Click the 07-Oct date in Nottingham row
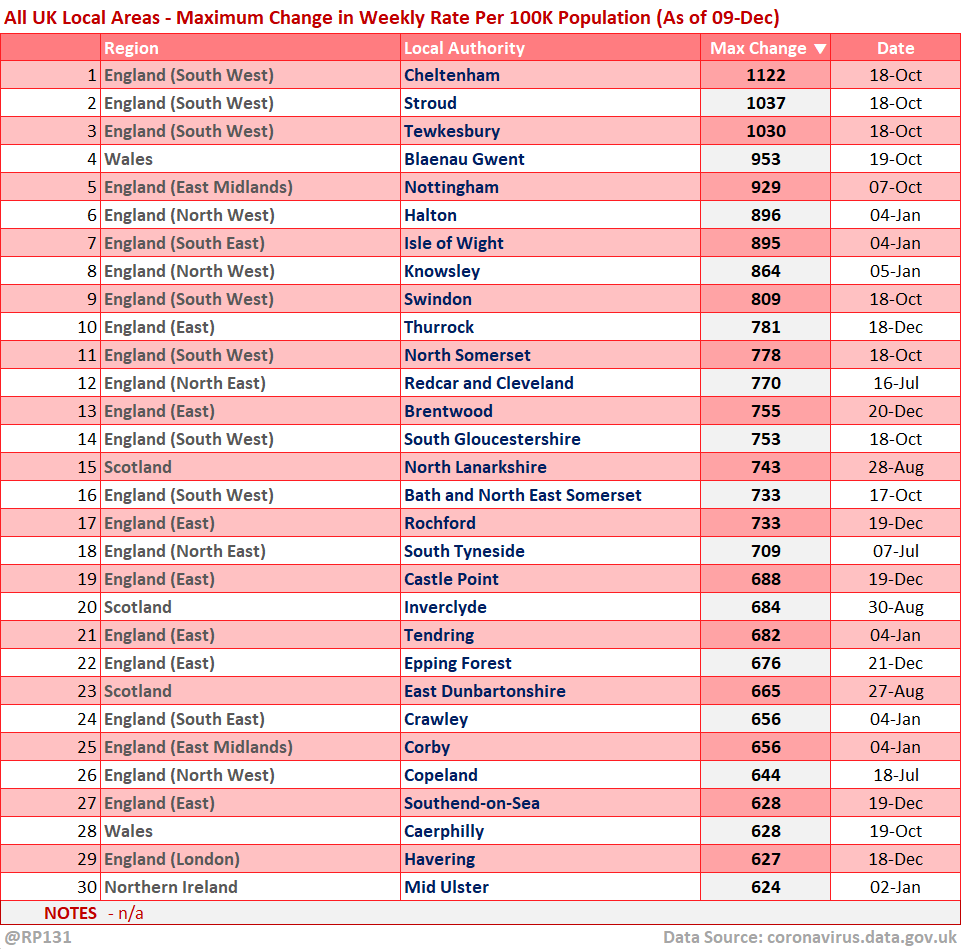This screenshot has width=961, height=949. tap(895, 187)
